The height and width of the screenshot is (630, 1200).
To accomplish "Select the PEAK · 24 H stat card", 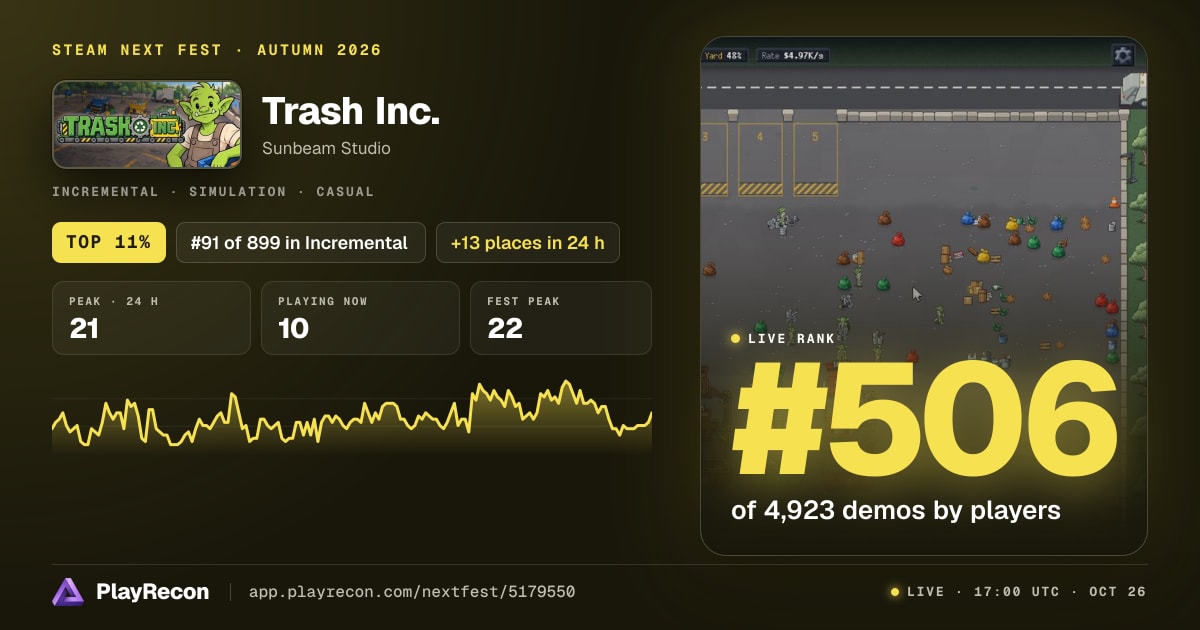I will click(x=151, y=318).
